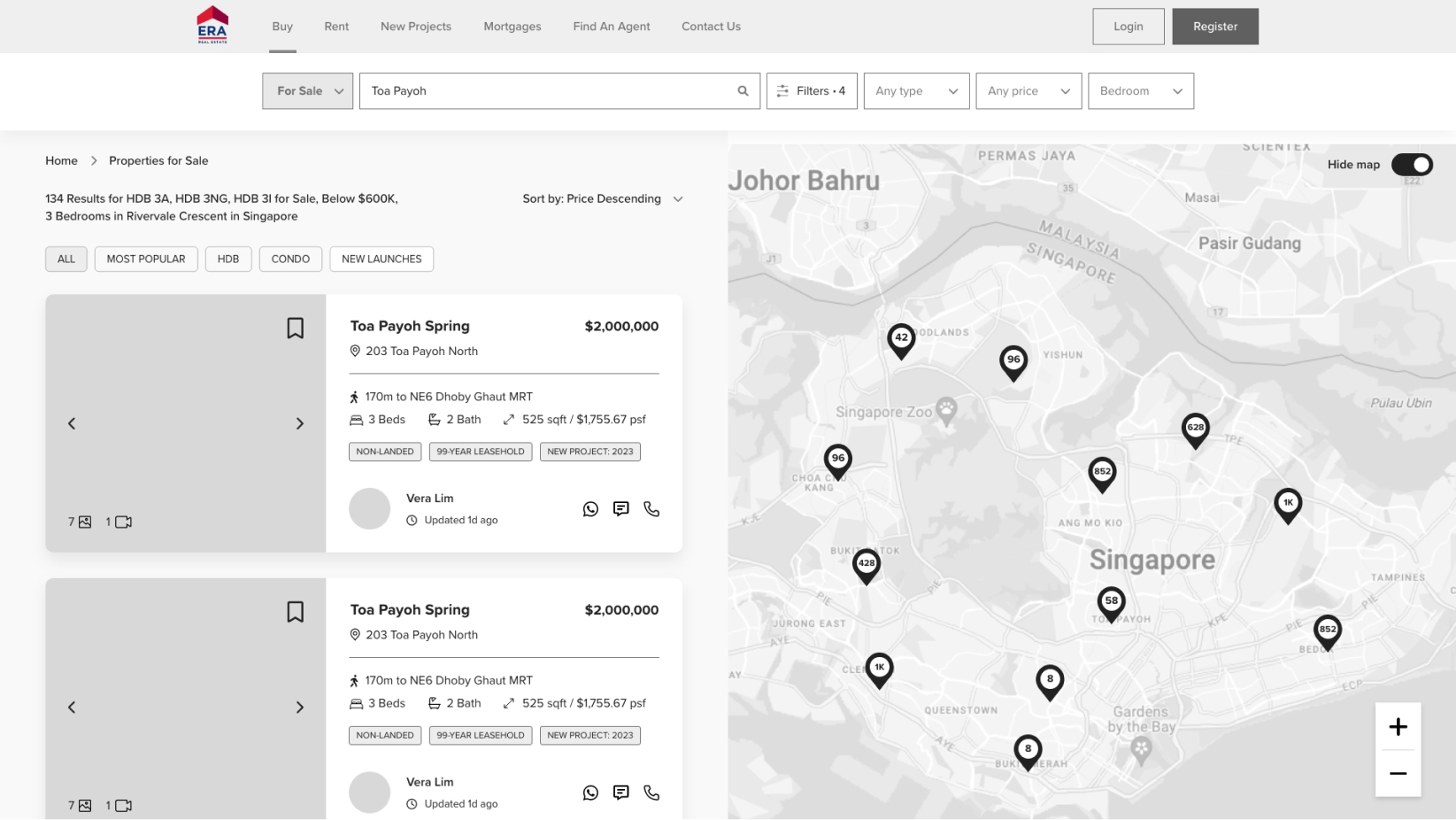The width and height of the screenshot is (1456, 820).
Task: Open message icon for first listing agent
Action: tap(621, 509)
